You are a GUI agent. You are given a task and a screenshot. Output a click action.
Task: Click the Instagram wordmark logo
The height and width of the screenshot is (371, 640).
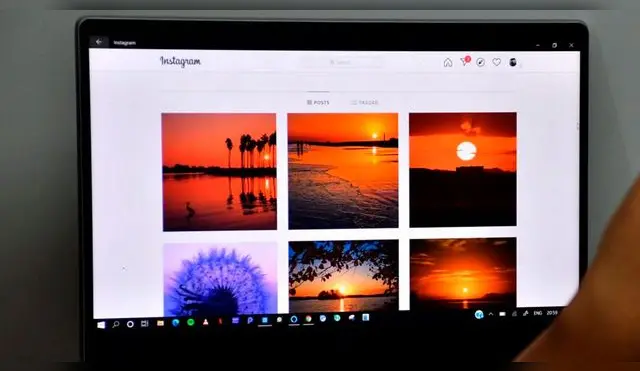coord(180,61)
